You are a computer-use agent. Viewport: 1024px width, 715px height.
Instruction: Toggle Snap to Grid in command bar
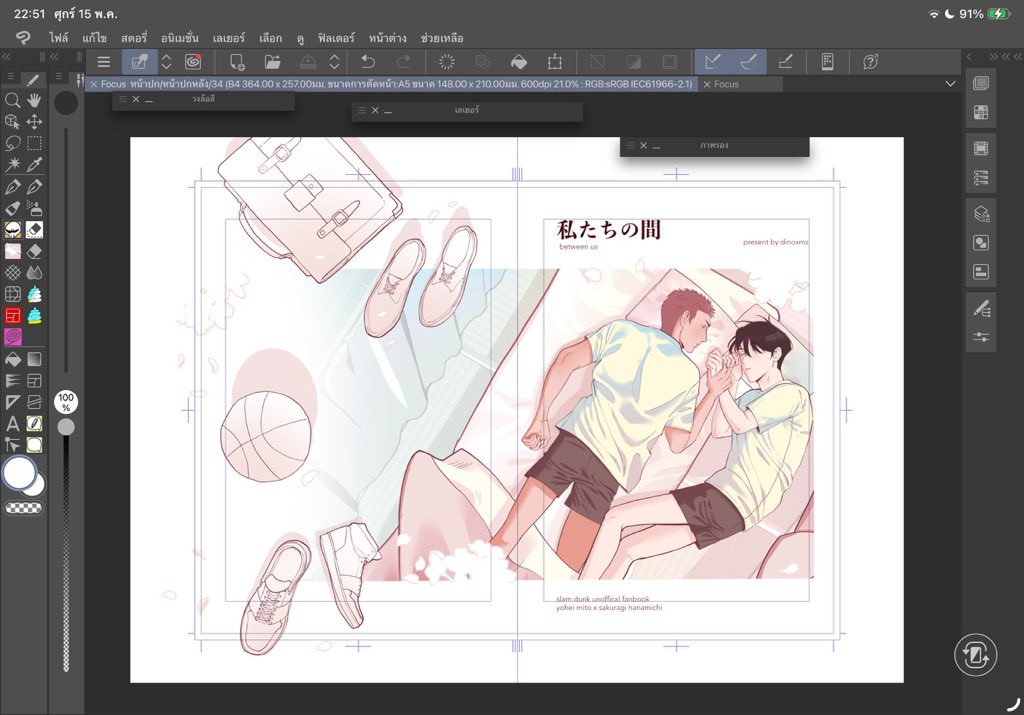(x=786, y=62)
